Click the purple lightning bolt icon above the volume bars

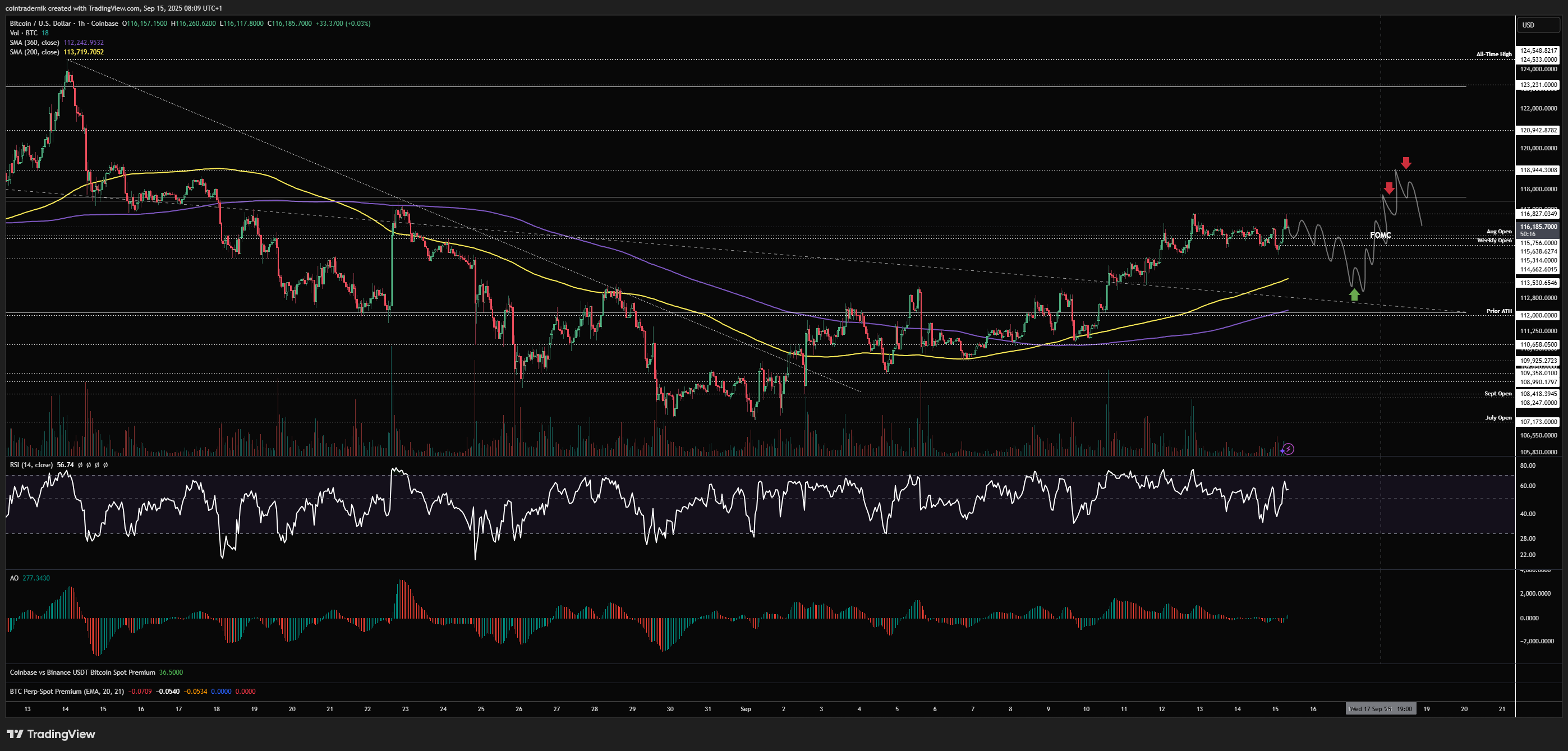[x=1287, y=449]
